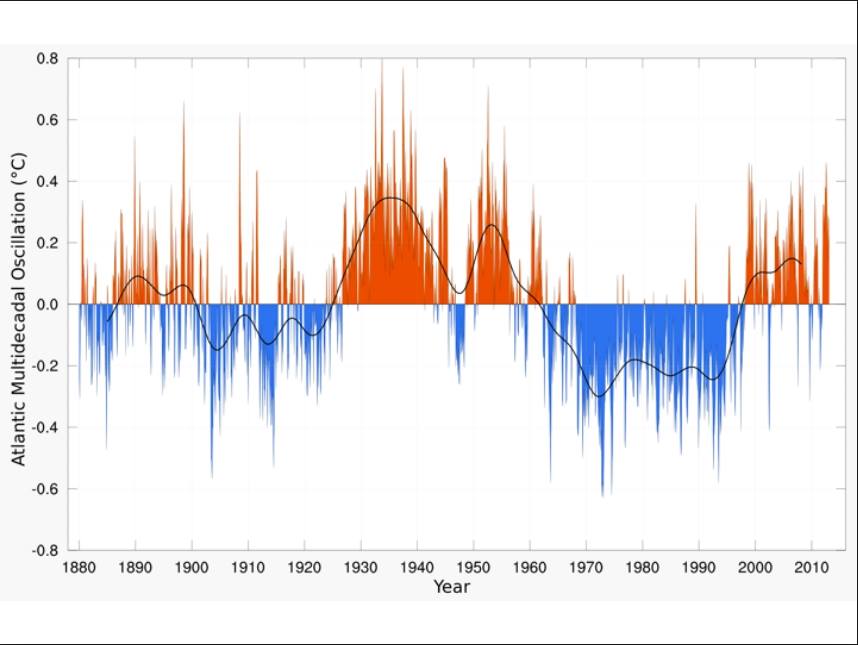The image size is (858, 645).
Task: Click the 0.8 label on the y-axis
Action: tap(48, 58)
